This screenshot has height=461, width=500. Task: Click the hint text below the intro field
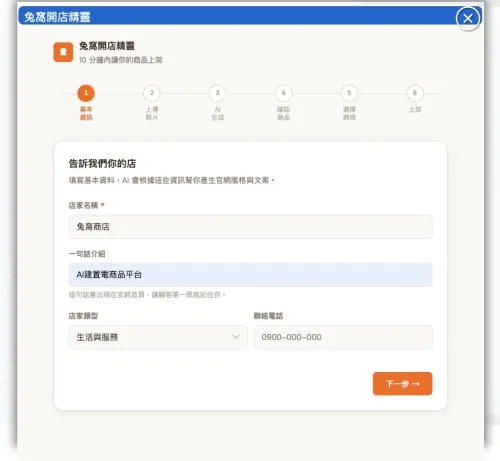[147, 295]
